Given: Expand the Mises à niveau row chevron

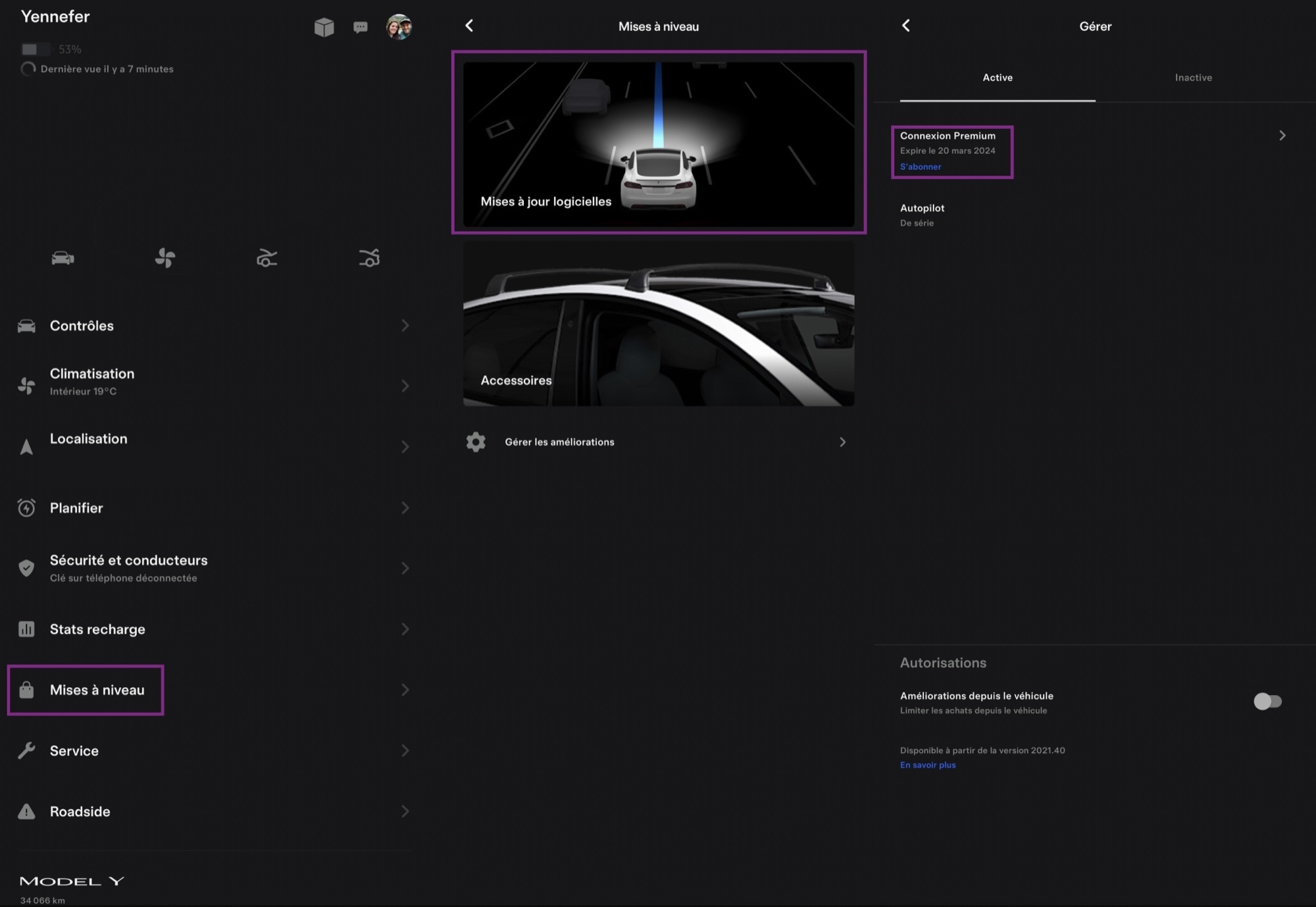Looking at the screenshot, I should (x=405, y=690).
